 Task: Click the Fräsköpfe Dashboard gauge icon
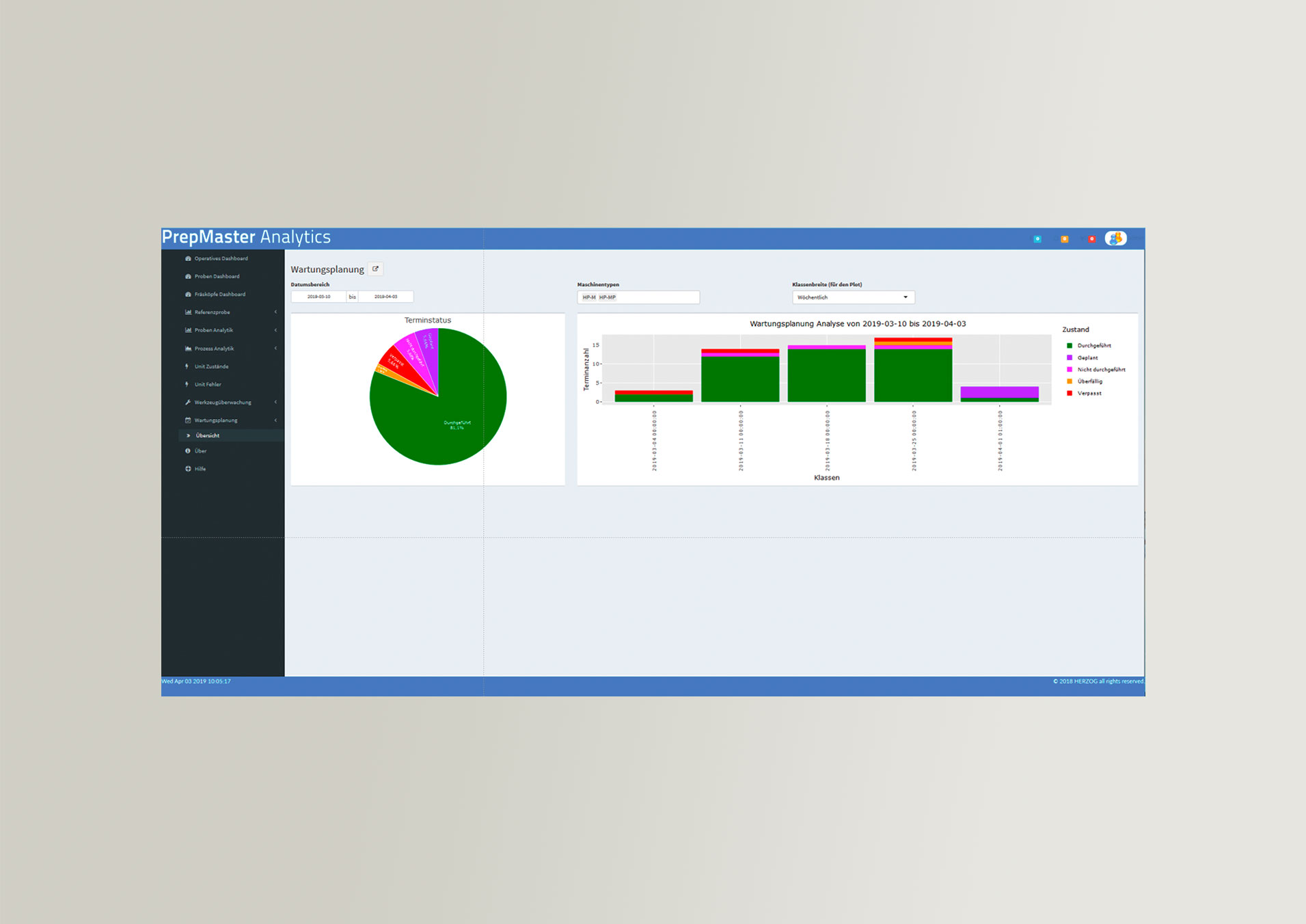click(188, 294)
